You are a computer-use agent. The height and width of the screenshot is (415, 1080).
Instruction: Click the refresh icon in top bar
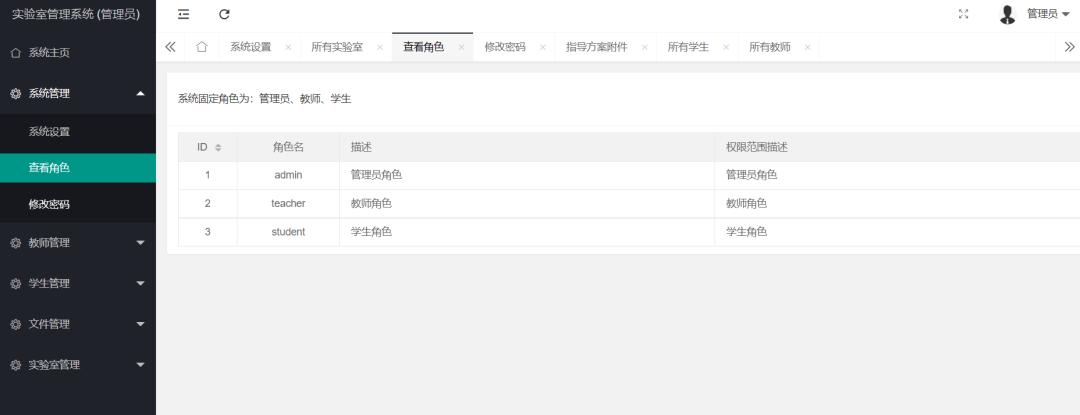[224, 14]
